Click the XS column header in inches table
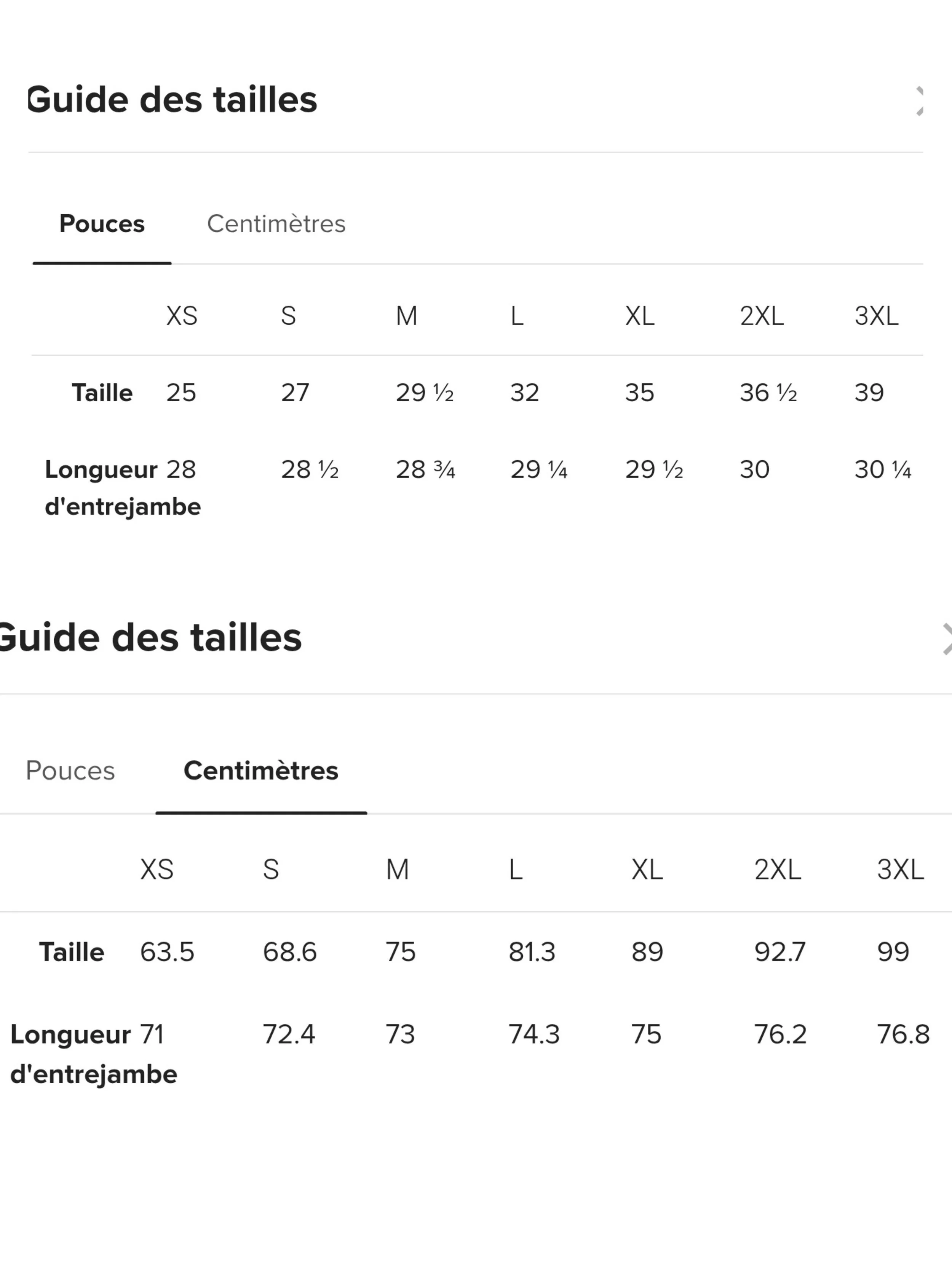This screenshot has height=1269, width=952. [x=182, y=316]
